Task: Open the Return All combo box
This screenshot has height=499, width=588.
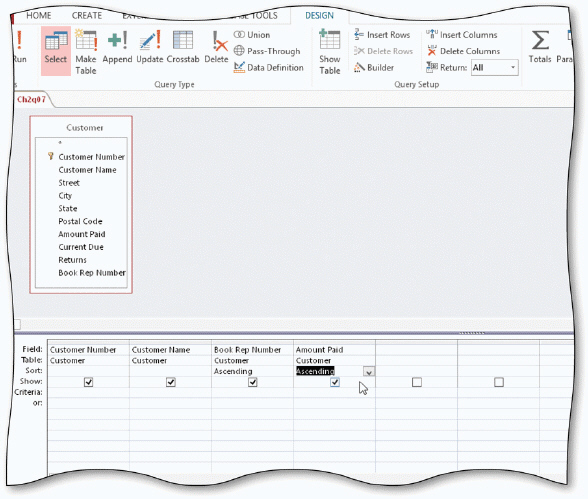Action: 495,67
